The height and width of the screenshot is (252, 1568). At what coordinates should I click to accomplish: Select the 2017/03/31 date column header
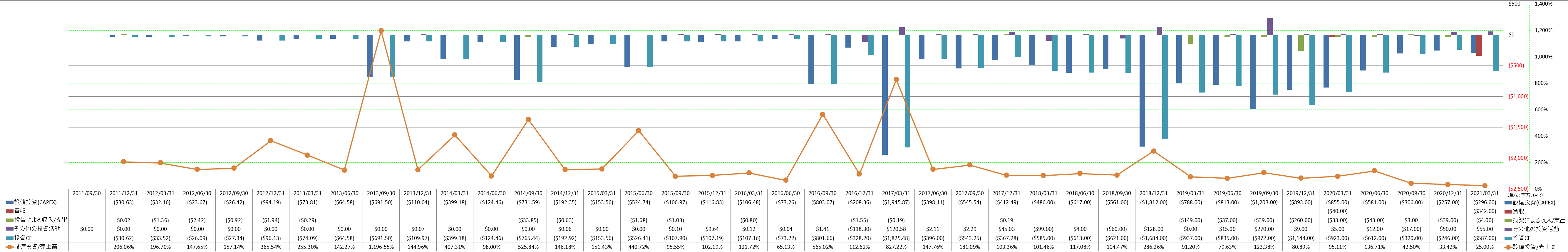pyautogui.click(x=896, y=193)
